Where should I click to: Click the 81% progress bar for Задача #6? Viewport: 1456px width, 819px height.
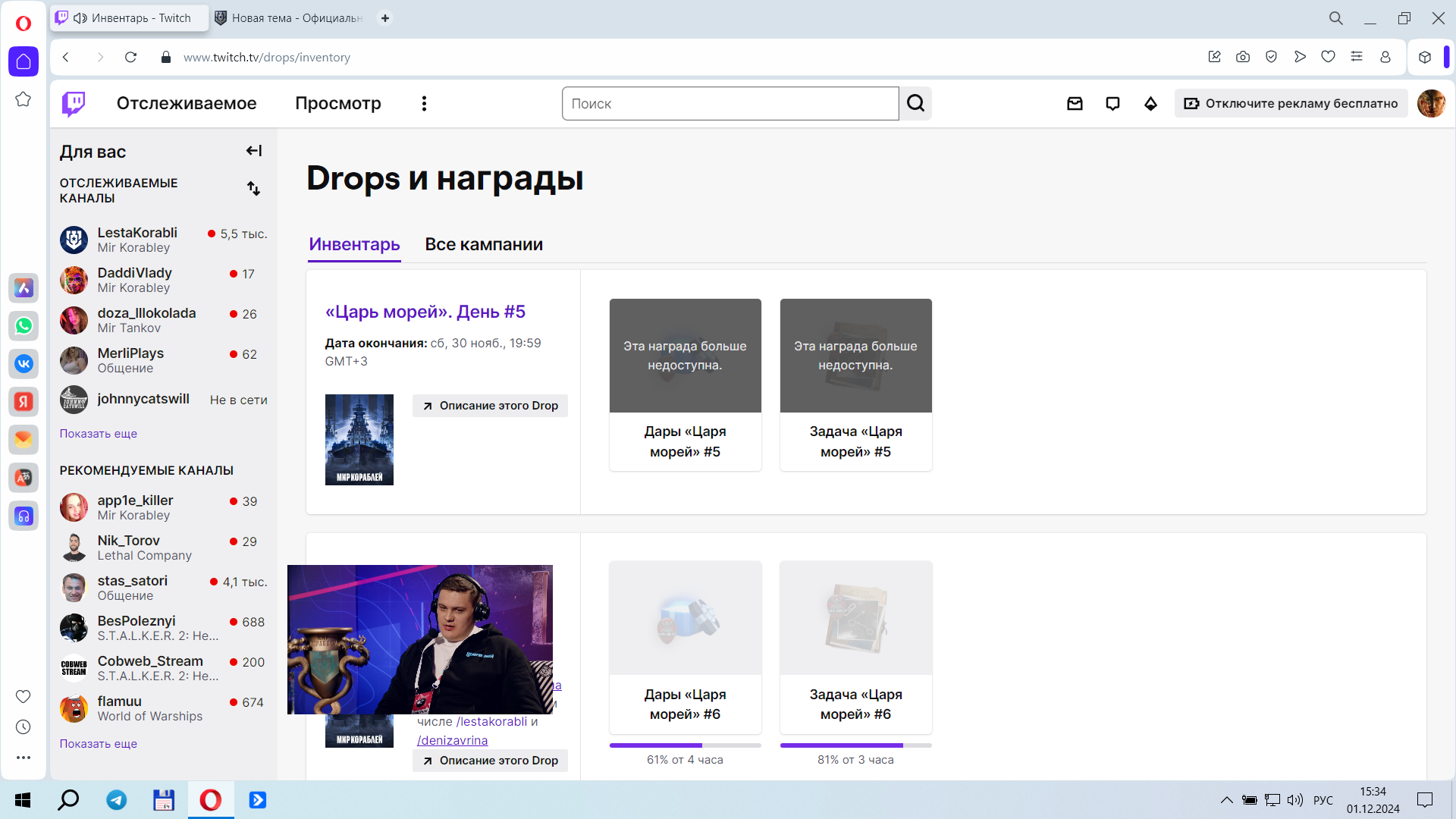pyautogui.click(x=855, y=745)
